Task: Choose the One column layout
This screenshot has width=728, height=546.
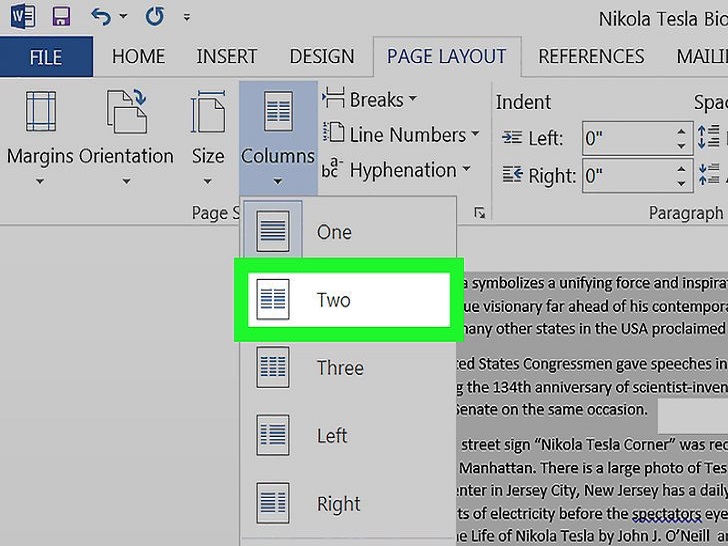Action: coord(348,231)
